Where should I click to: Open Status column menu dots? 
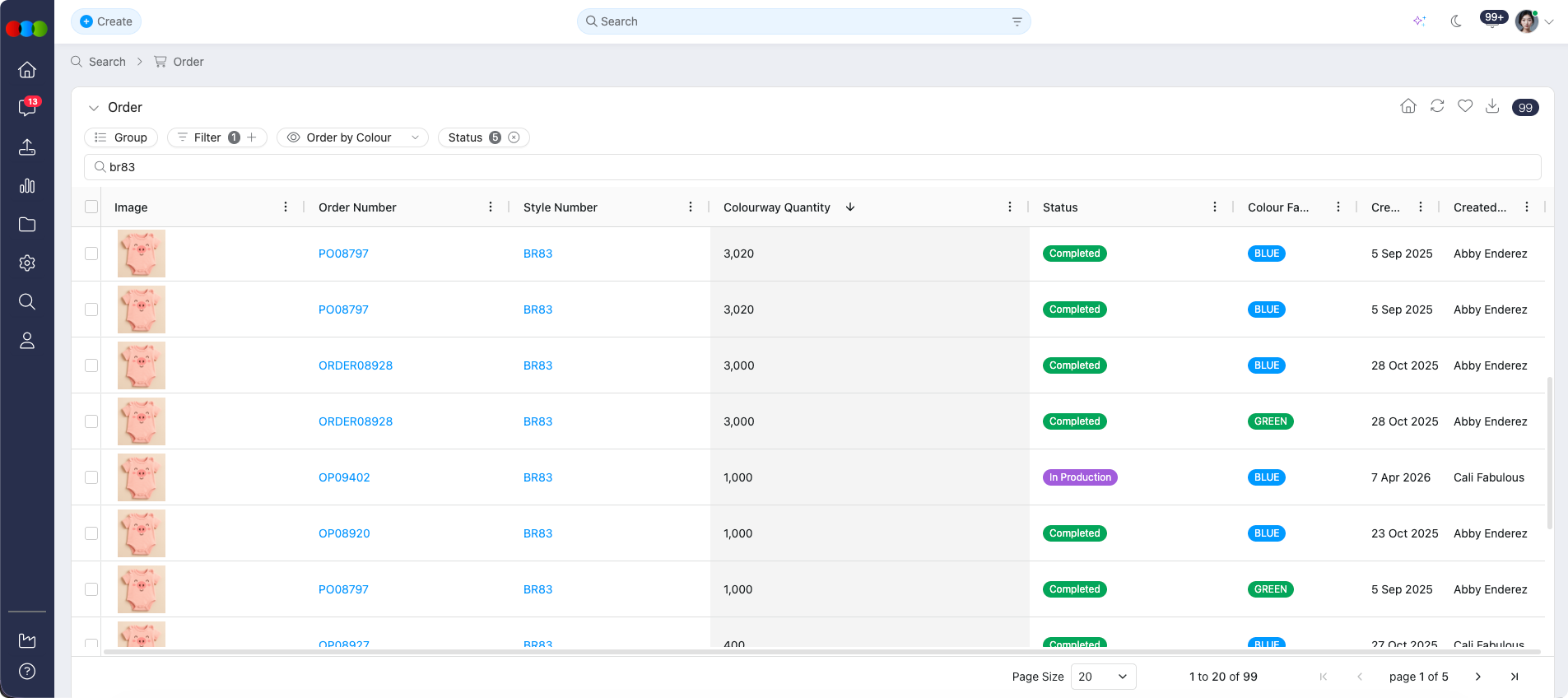(x=1215, y=207)
